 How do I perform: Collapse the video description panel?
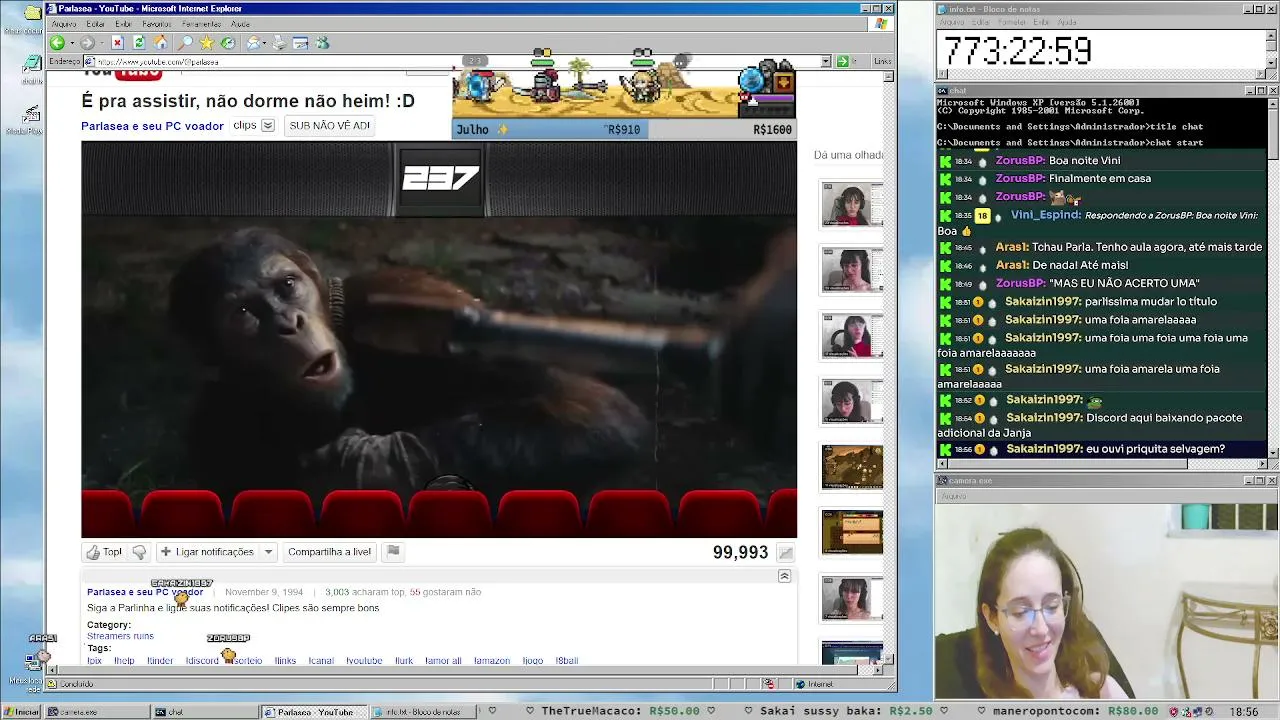[x=784, y=576]
